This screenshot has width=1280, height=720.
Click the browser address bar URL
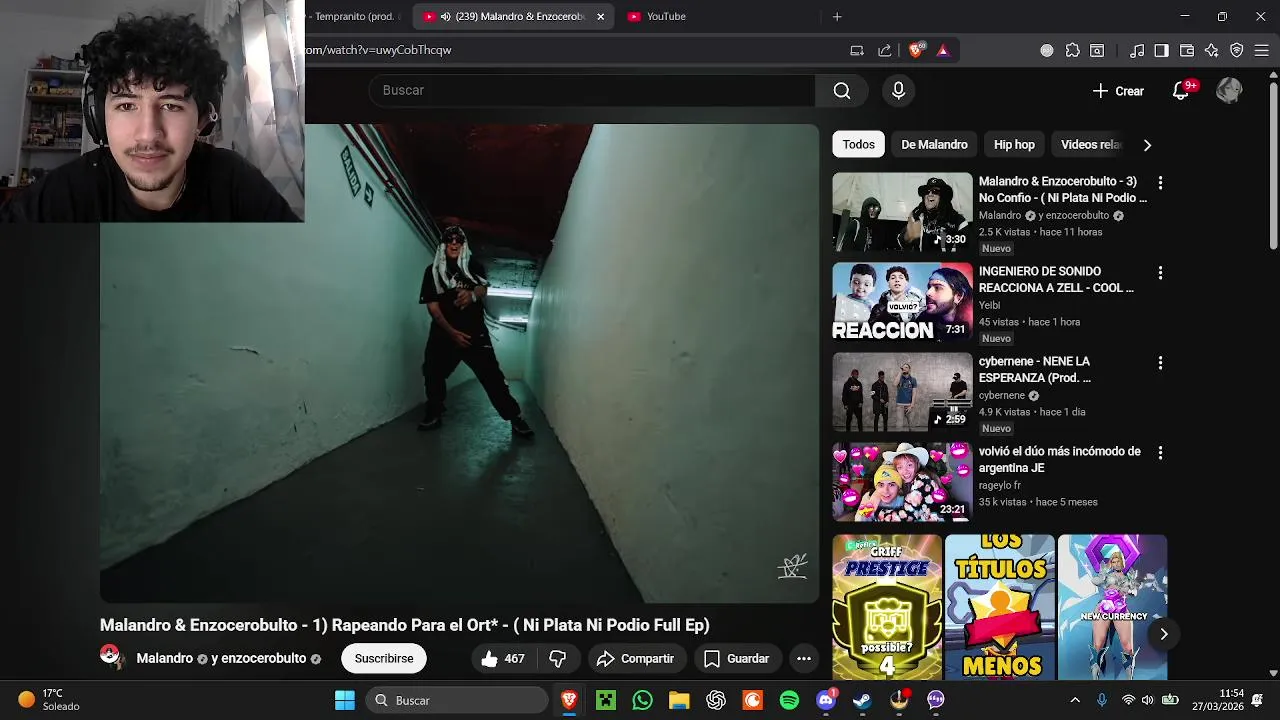pos(378,50)
